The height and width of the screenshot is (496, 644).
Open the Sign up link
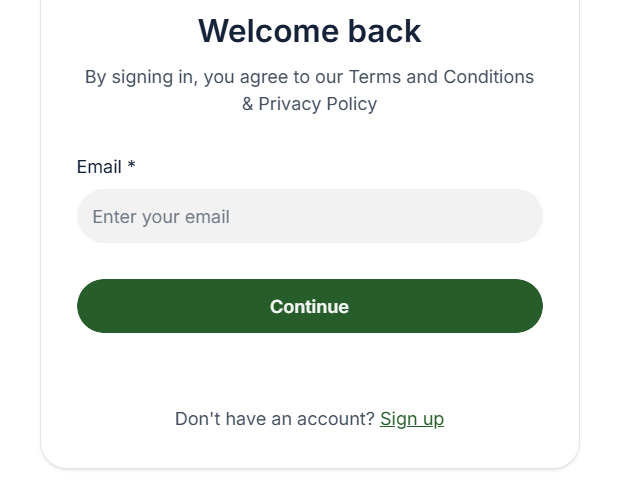pos(412,419)
